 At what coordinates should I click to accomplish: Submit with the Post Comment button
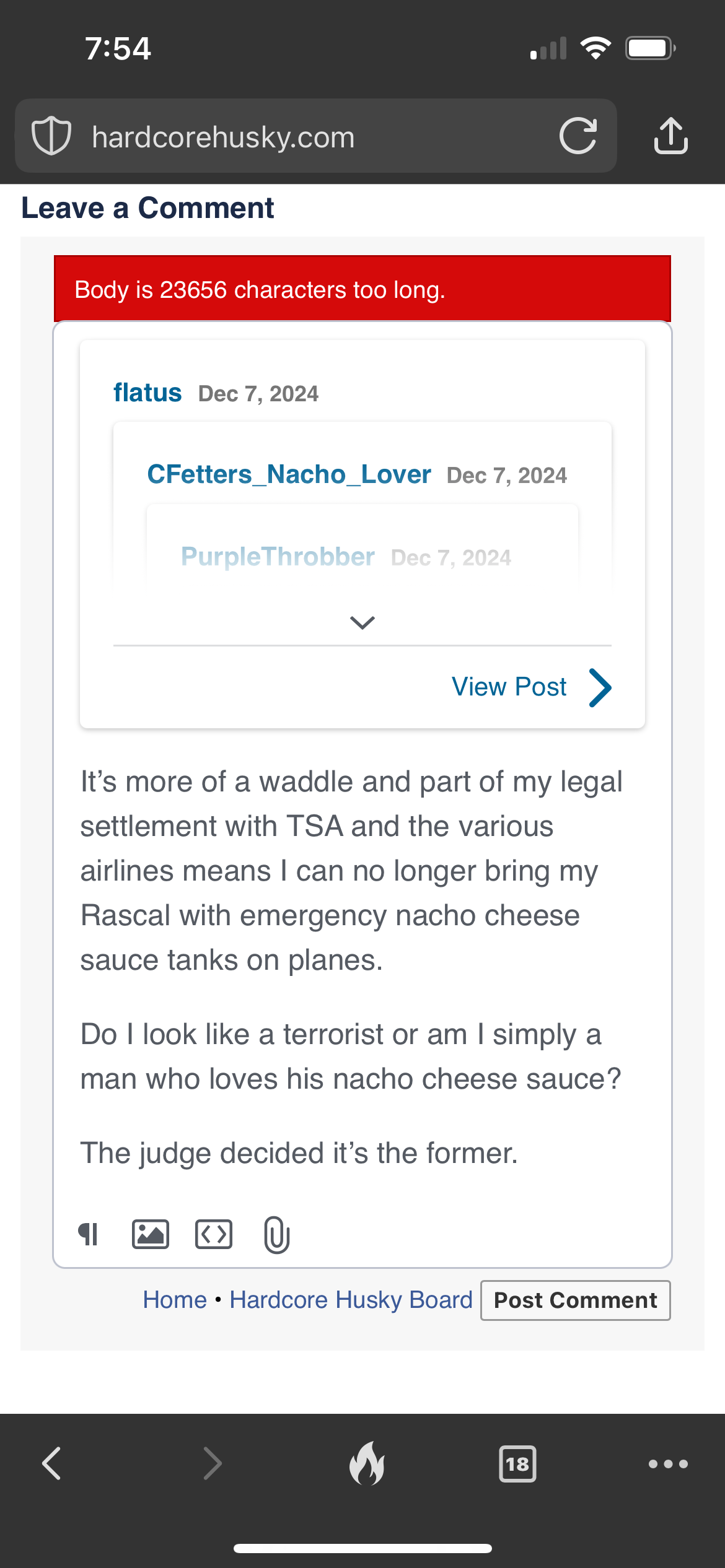click(575, 1300)
